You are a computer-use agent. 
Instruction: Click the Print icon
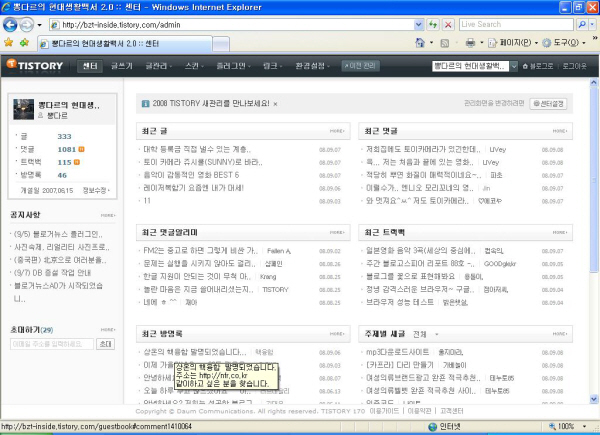(470, 43)
